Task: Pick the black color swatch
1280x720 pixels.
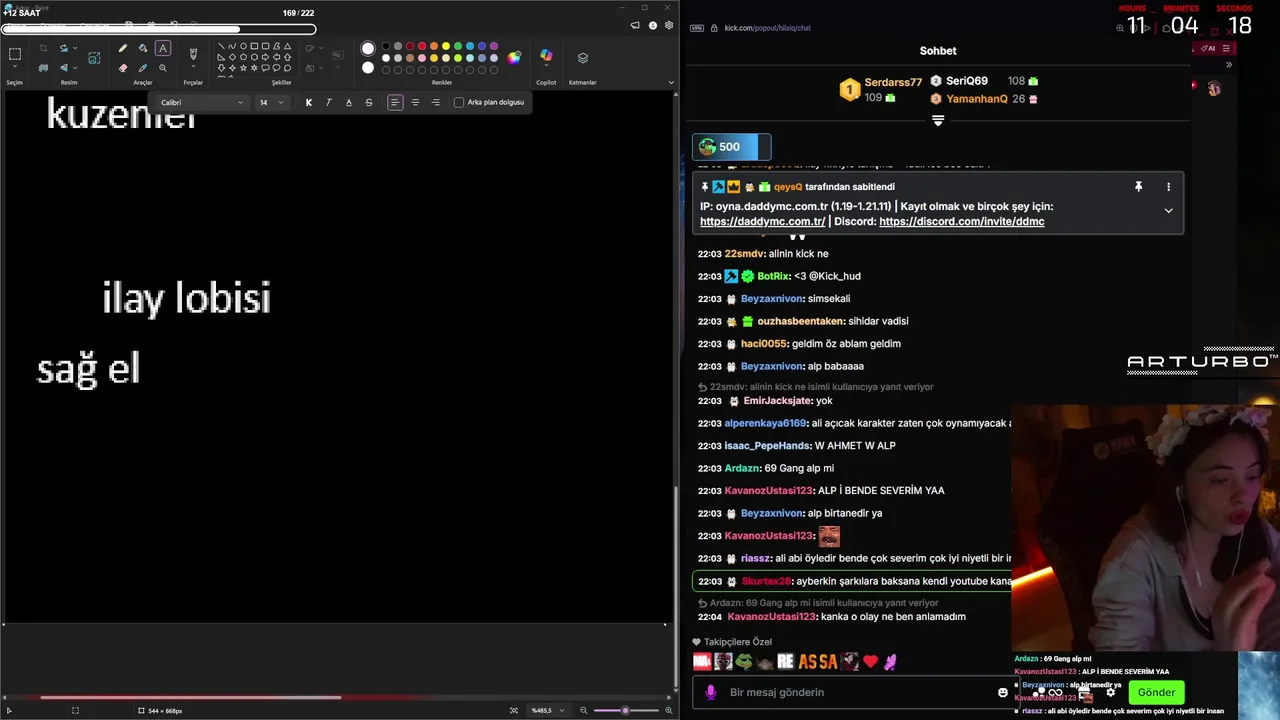Action: click(386, 46)
